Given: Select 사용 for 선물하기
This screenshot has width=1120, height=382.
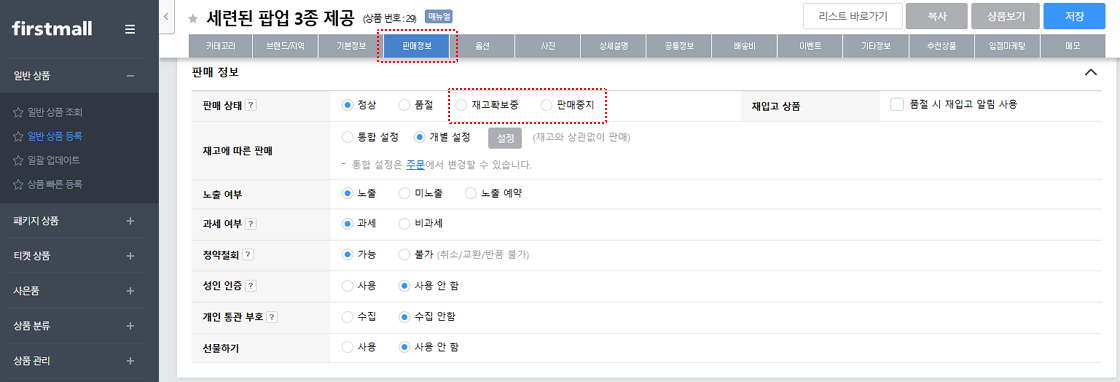Looking at the screenshot, I should 348,347.
